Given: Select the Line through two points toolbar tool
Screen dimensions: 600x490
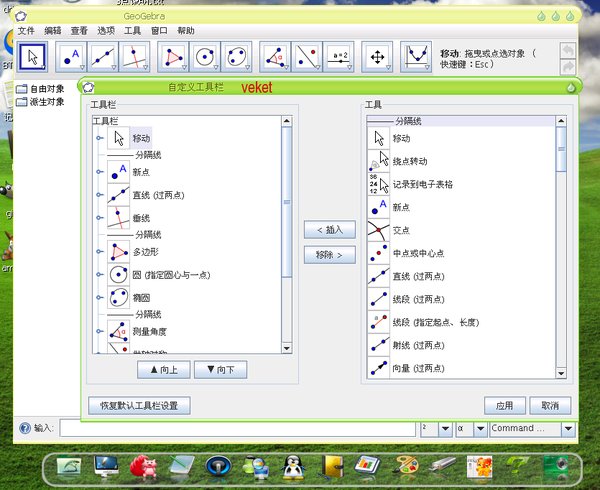Looking at the screenshot, I should point(103,57).
